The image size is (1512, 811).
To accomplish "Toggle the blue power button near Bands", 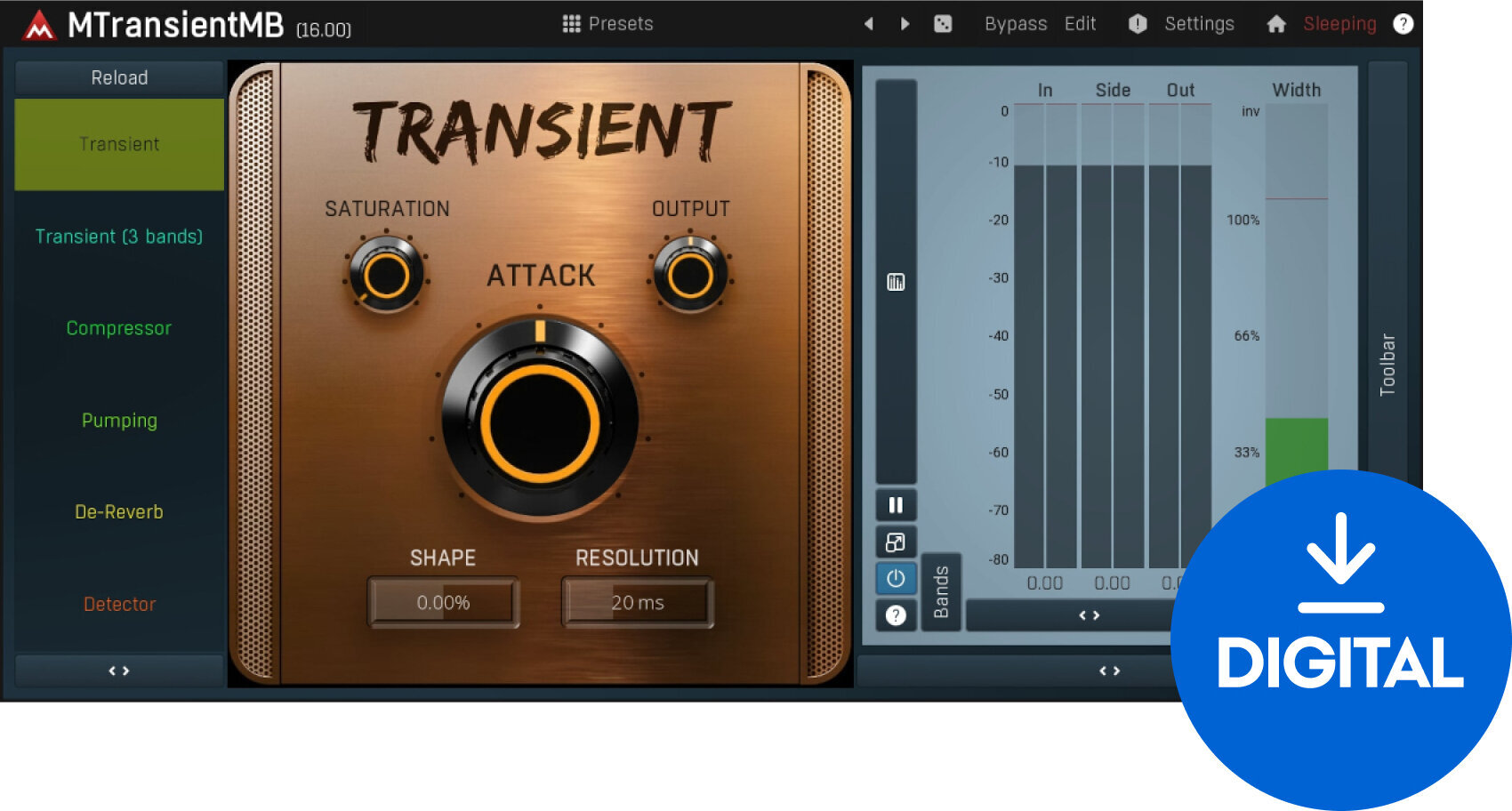I will pos(895,578).
